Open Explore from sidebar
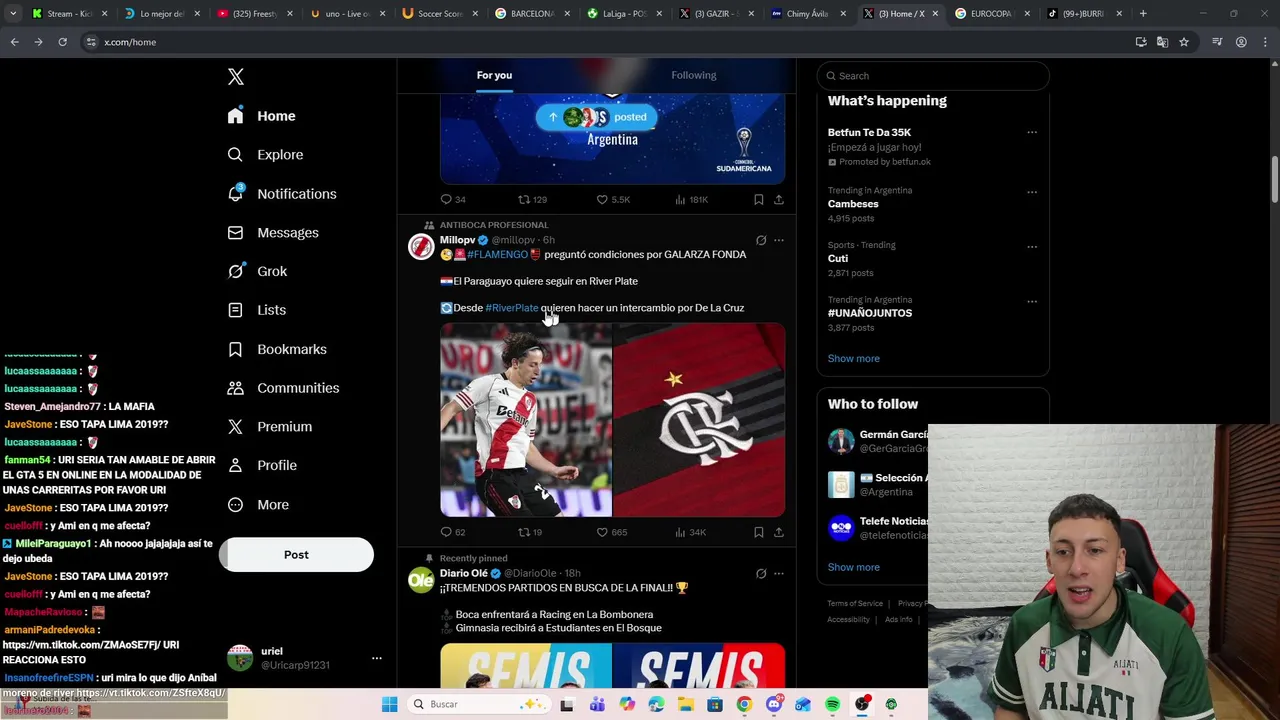The image size is (1280, 720). coord(265,155)
